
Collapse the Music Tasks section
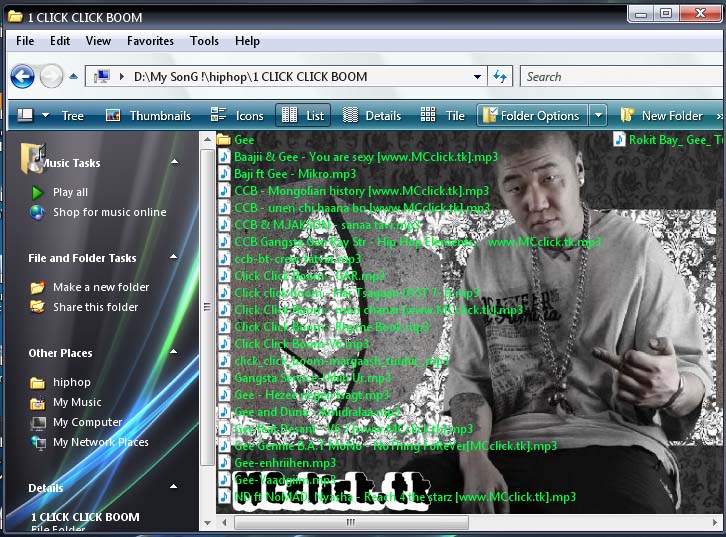[175, 162]
